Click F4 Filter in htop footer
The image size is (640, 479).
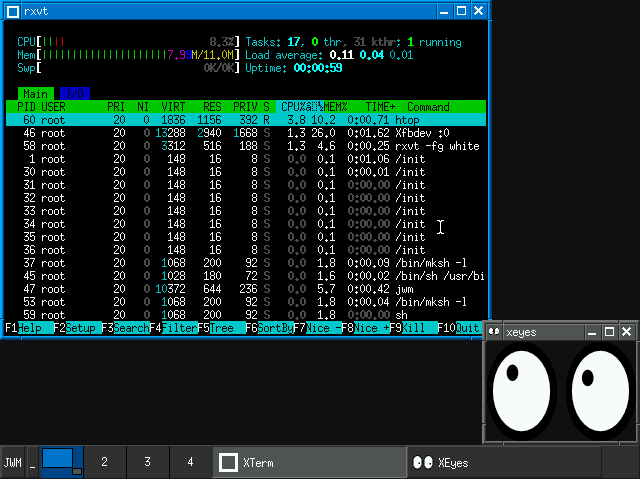[x=173, y=328]
